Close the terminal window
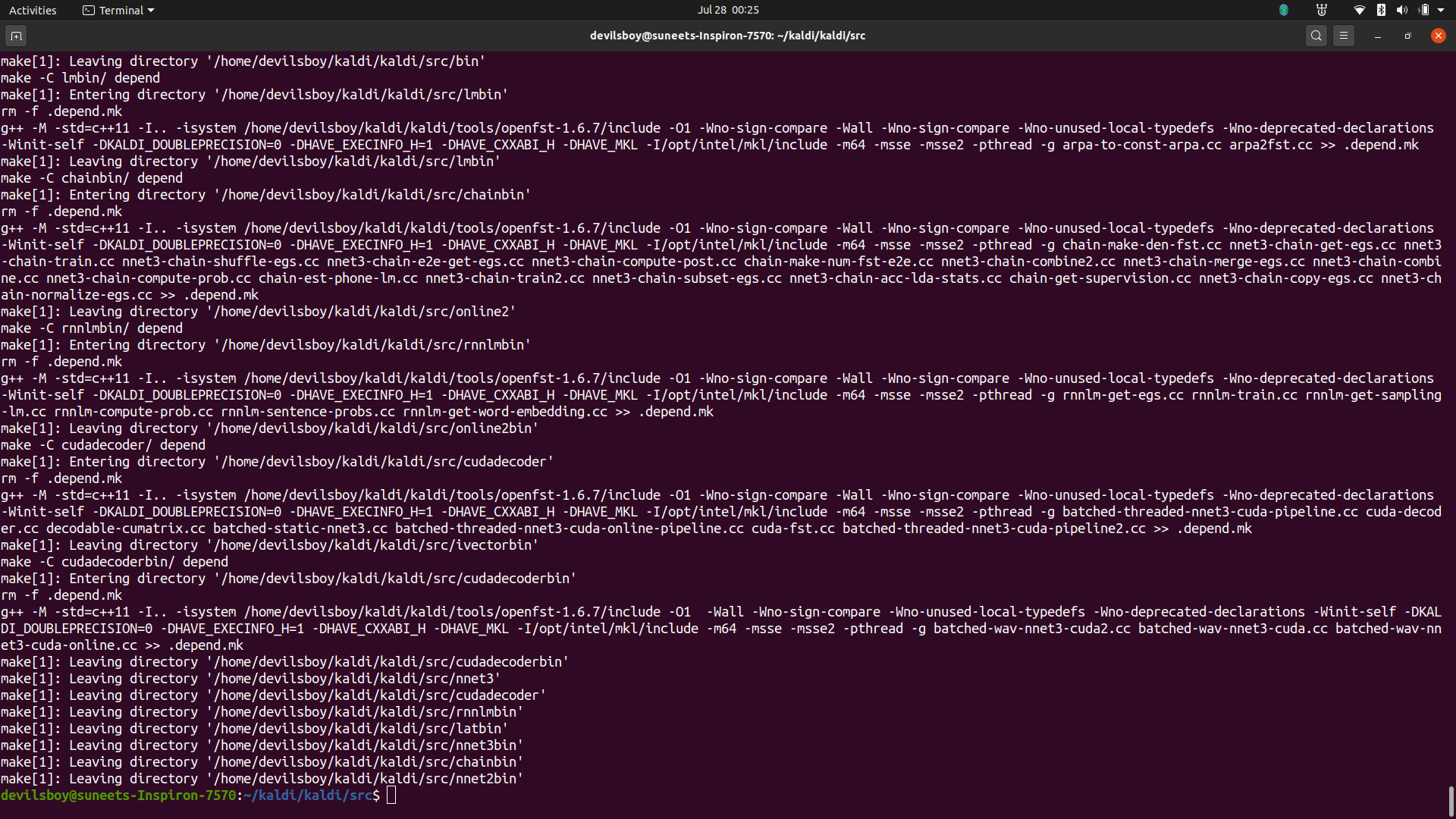Image resolution: width=1456 pixels, height=819 pixels. (1439, 35)
